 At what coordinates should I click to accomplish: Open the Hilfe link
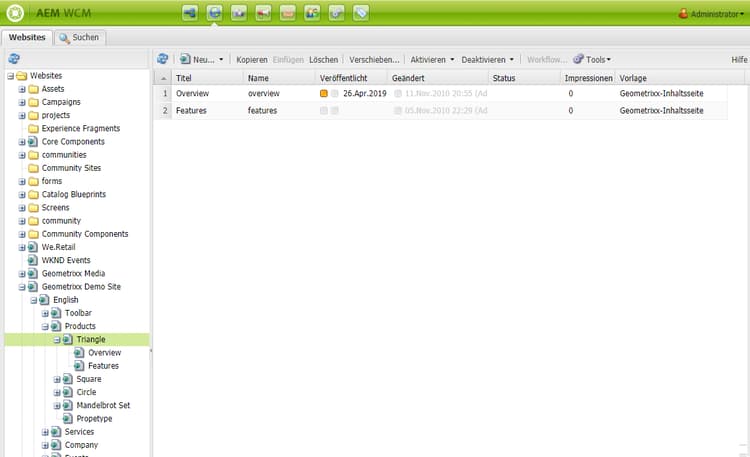[x=739, y=60]
